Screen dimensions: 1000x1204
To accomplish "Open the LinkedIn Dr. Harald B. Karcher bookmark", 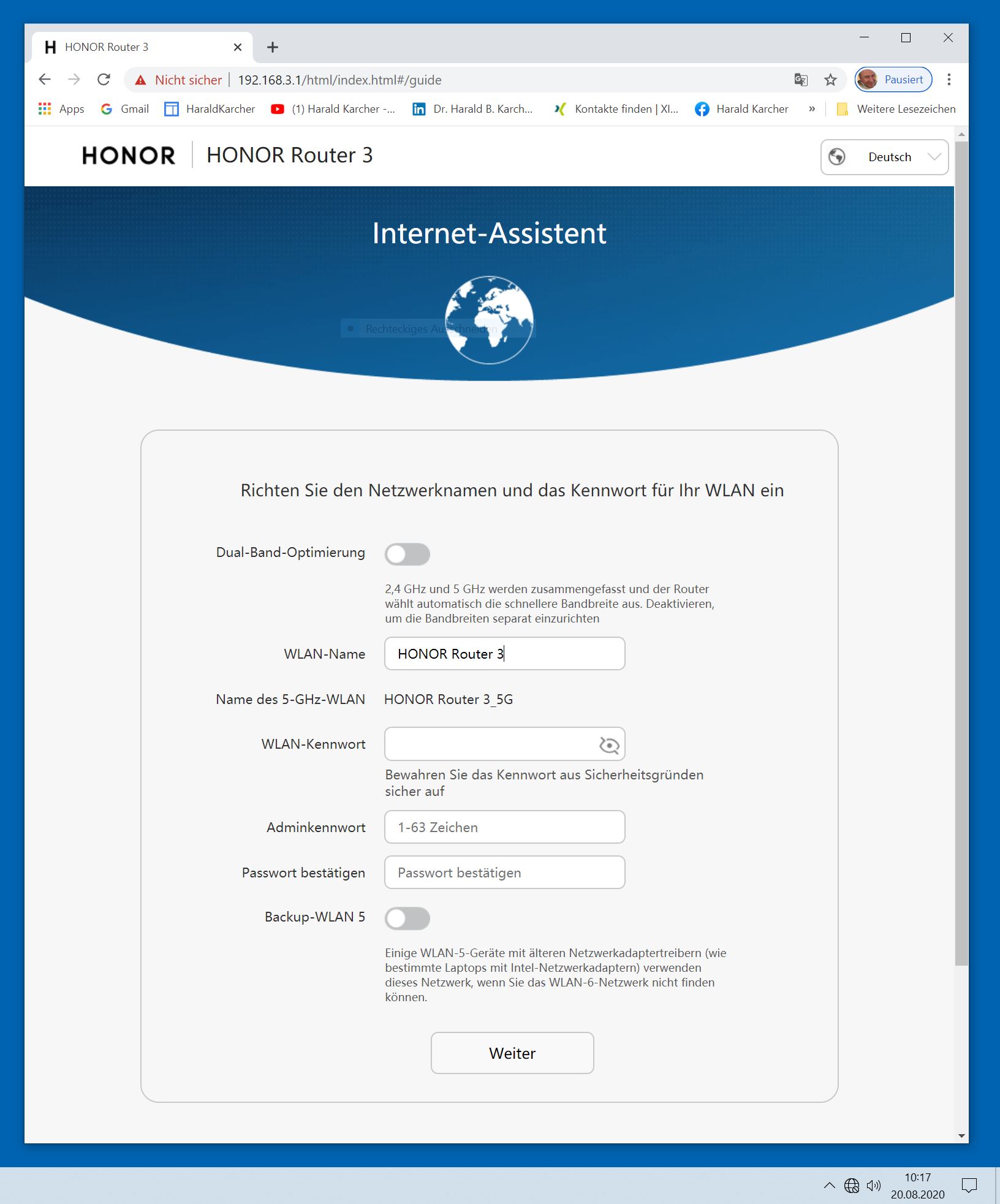I will 472,109.
